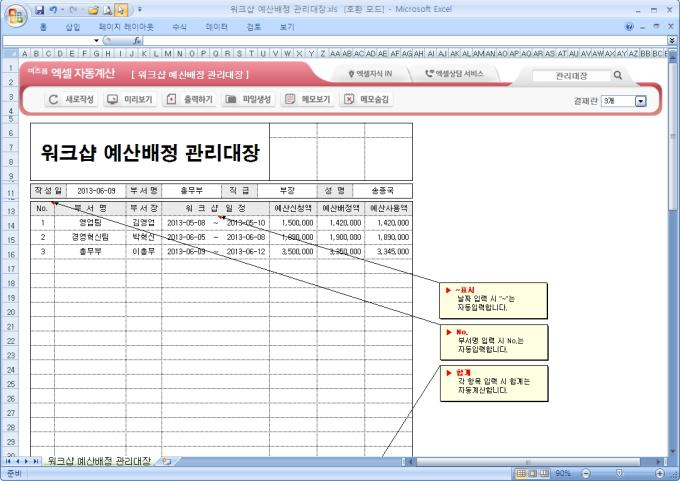Open the 삽입 ribbon tab
This screenshot has width=680, height=481.
[x=72, y=27]
